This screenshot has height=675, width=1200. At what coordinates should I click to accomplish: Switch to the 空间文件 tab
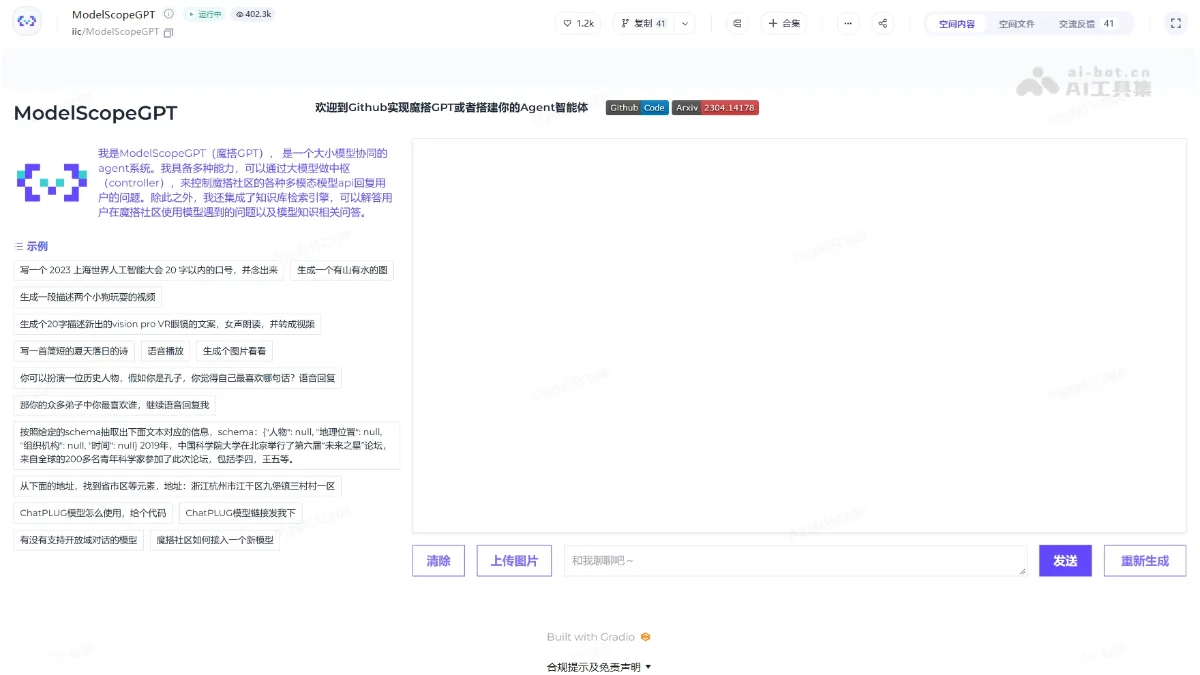click(x=1017, y=23)
